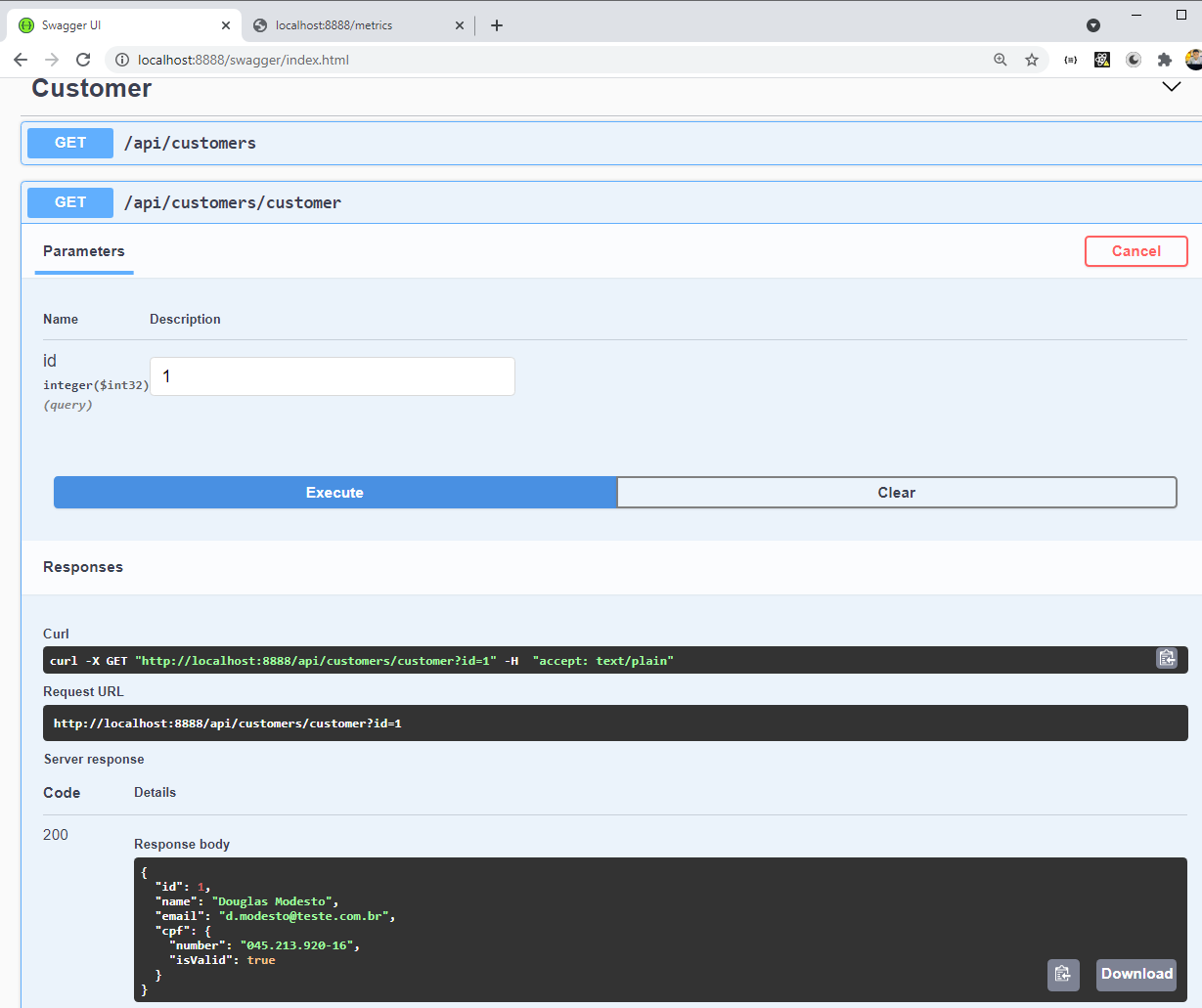Download the response body

1136,975
